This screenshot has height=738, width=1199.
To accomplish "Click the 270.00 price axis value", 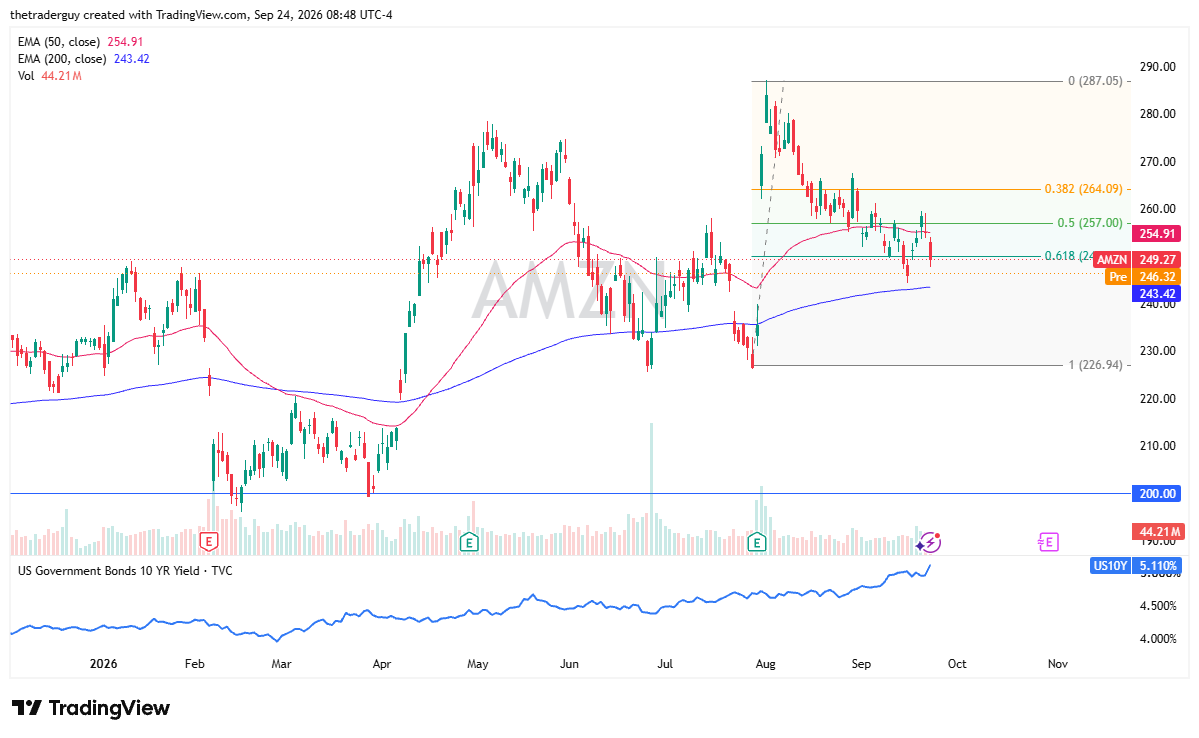I will coord(1158,161).
